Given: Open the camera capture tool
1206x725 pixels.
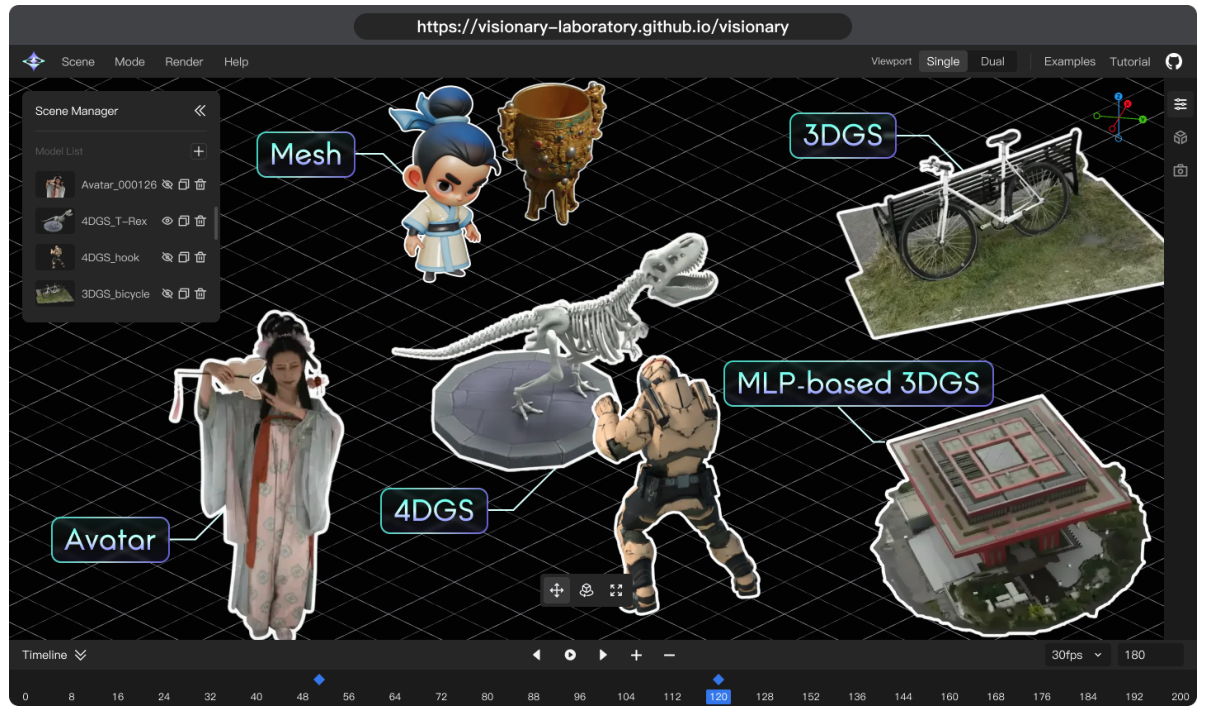Looking at the screenshot, I should (x=1181, y=170).
